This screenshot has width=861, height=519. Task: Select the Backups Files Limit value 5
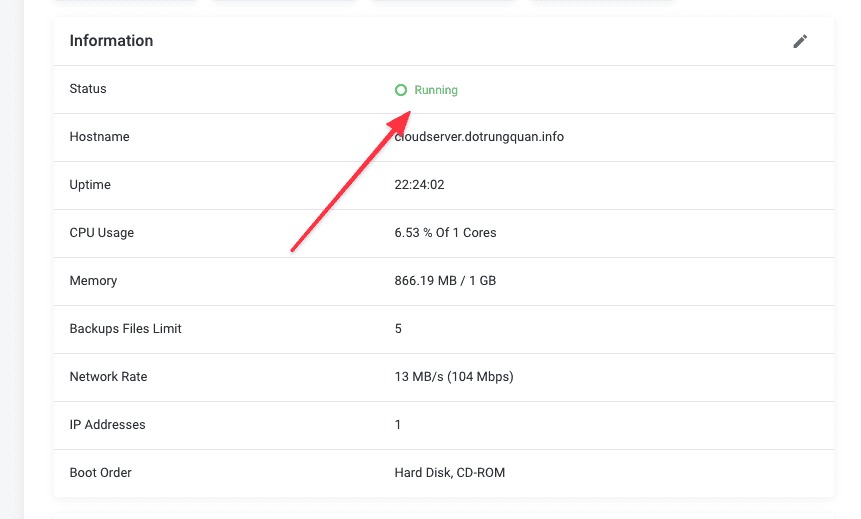point(398,329)
